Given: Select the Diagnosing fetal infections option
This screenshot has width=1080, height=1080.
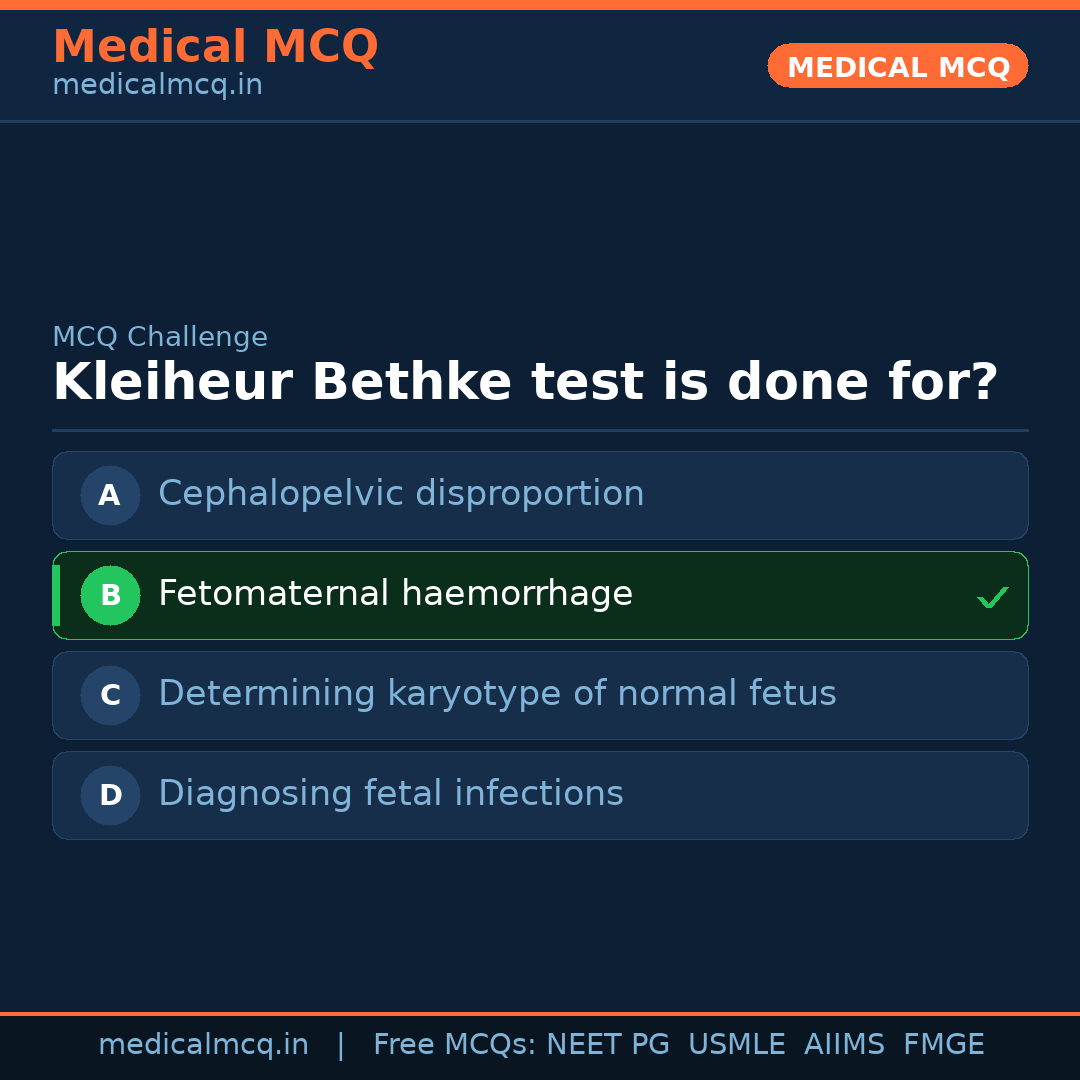Looking at the screenshot, I should [x=390, y=794].
